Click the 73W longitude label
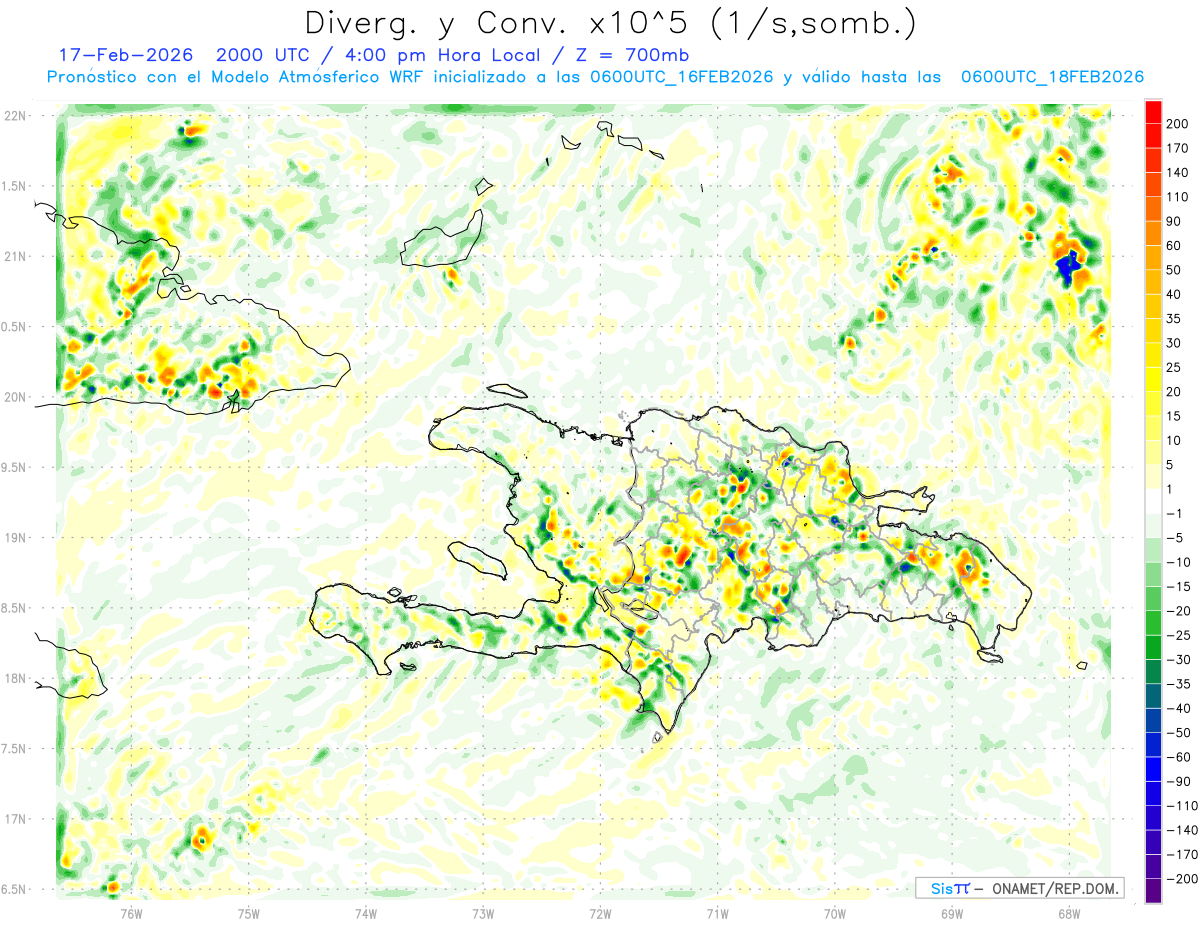The width and height of the screenshot is (1200, 927). (483, 913)
